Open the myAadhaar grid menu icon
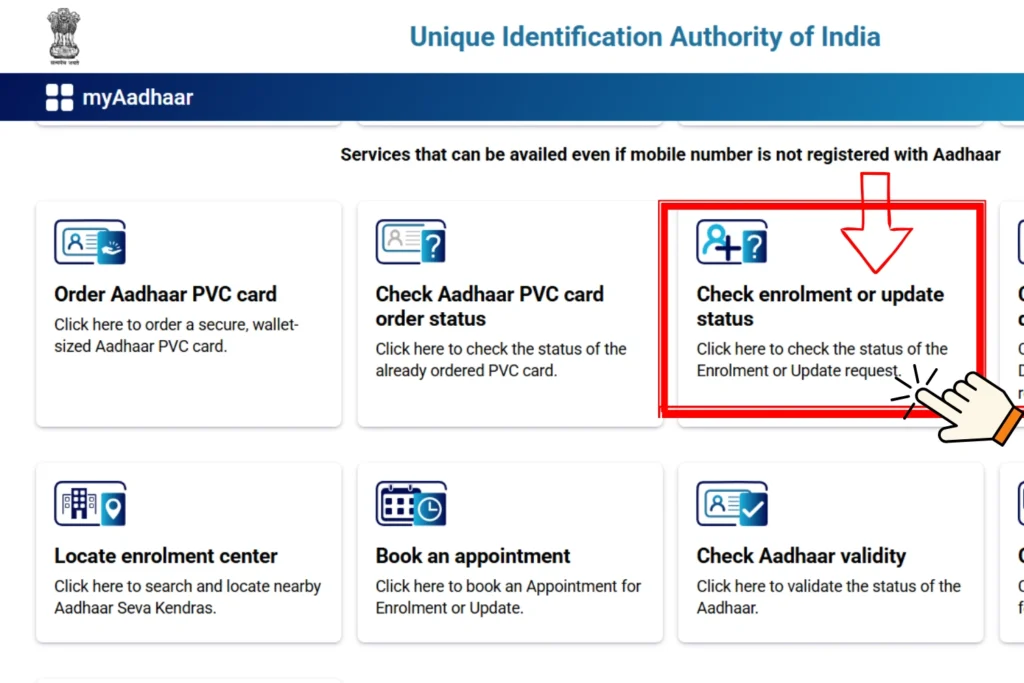 (59, 97)
